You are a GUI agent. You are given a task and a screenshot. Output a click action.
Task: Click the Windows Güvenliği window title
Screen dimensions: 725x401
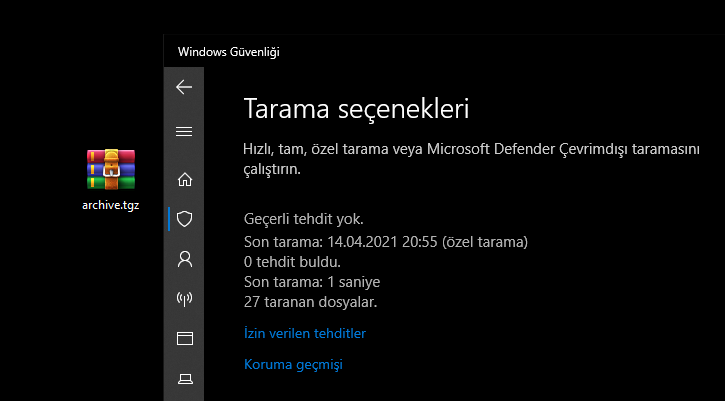pyautogui.click(x=228, y=52)
